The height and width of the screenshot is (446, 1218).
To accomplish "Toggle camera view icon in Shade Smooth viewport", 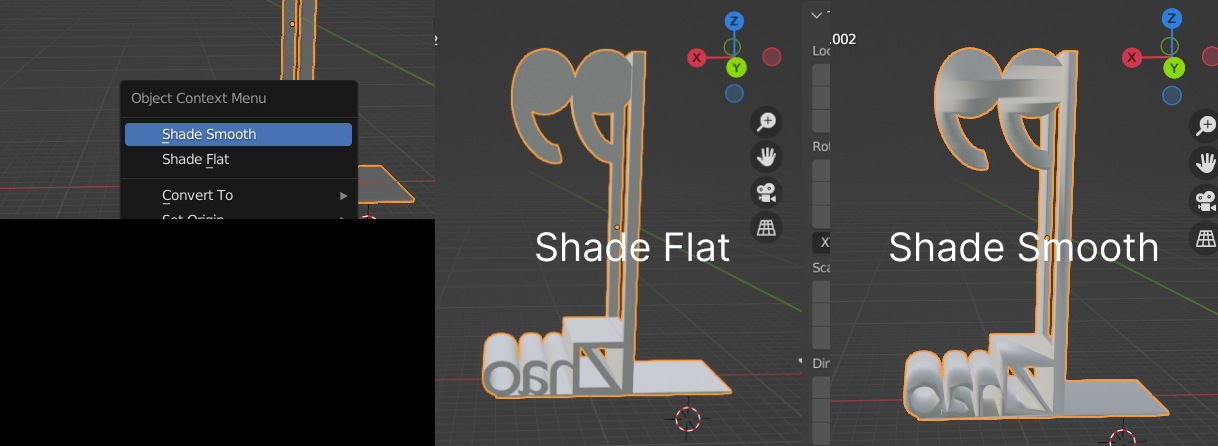I will pos(1204,199).
